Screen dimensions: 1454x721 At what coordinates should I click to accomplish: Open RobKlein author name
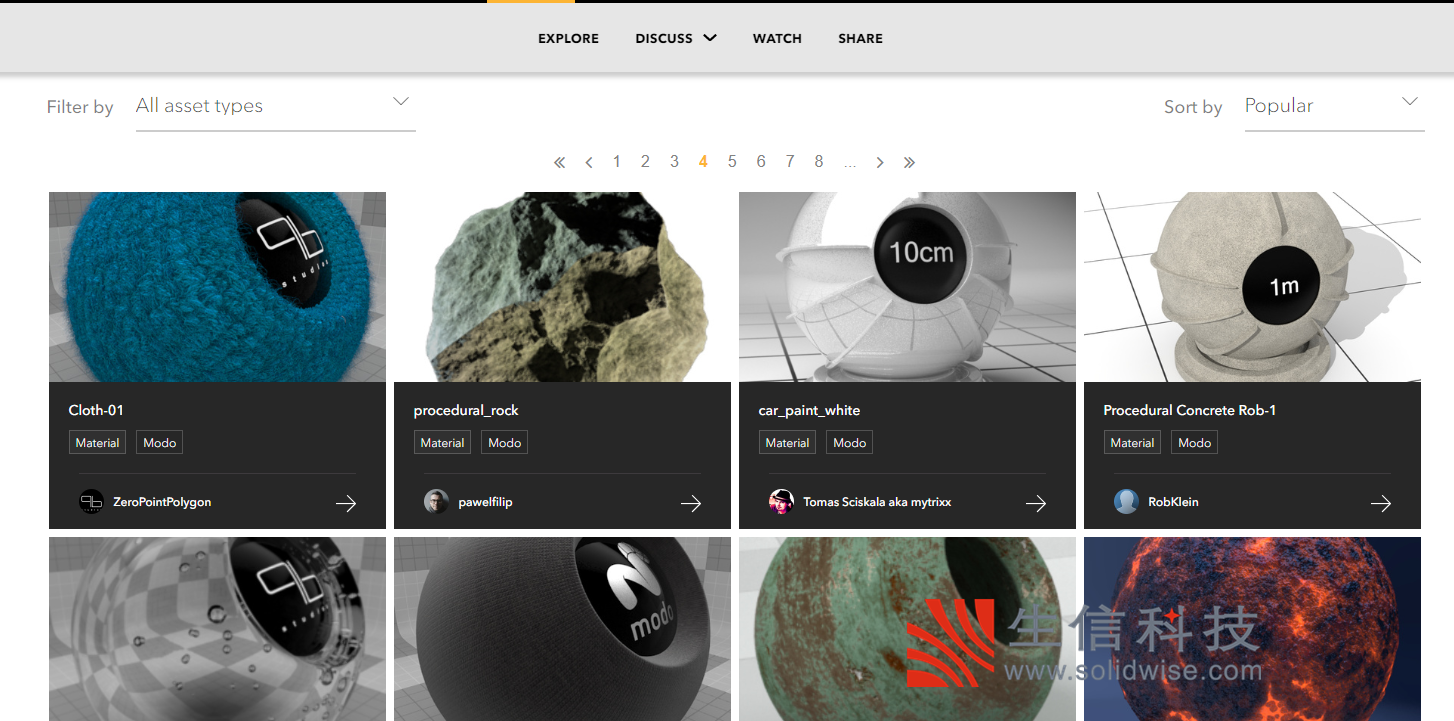point(1173,502)
